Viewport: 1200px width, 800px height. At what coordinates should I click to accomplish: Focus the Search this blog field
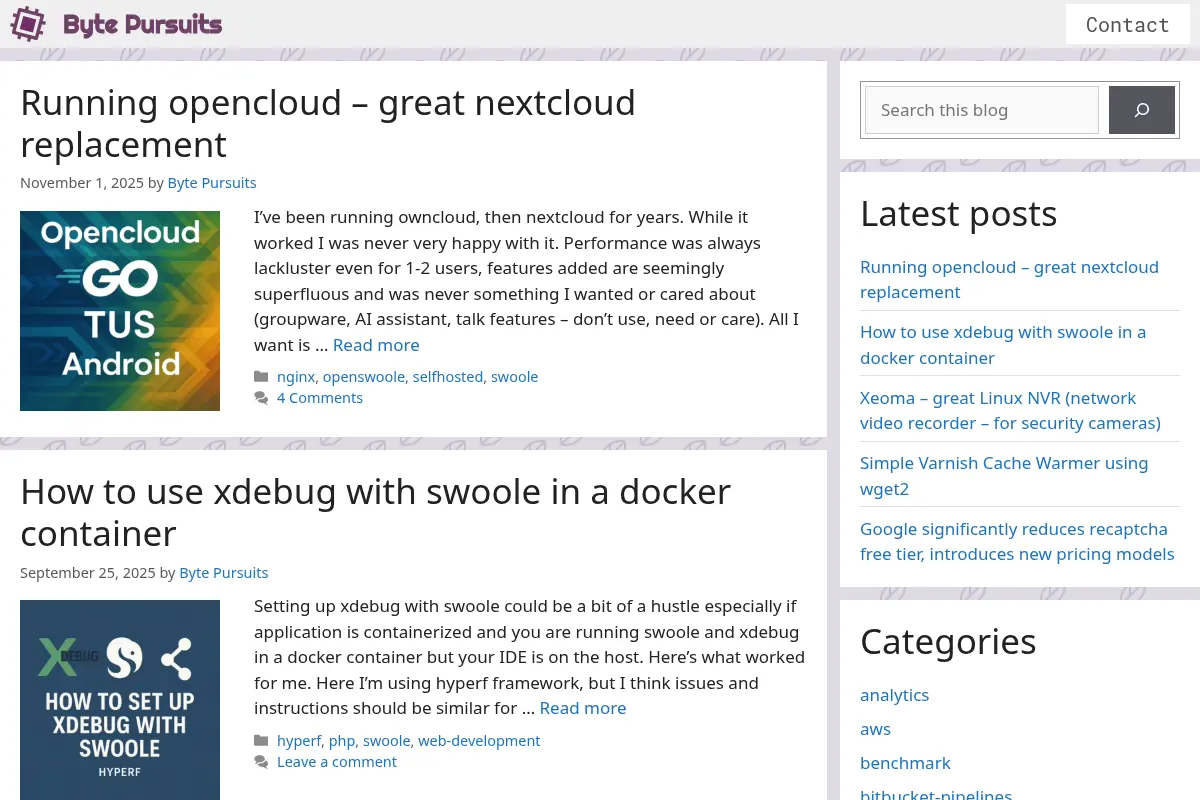[982, 110]
